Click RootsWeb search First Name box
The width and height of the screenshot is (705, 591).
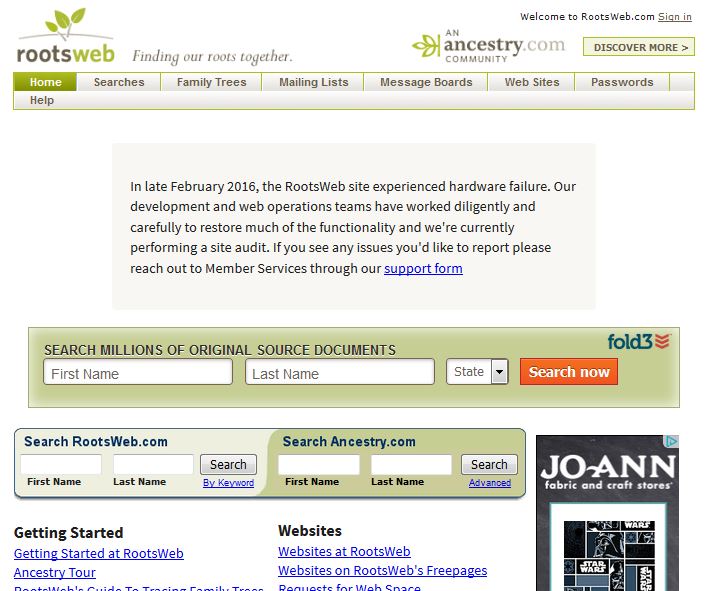tap(61, 464)
